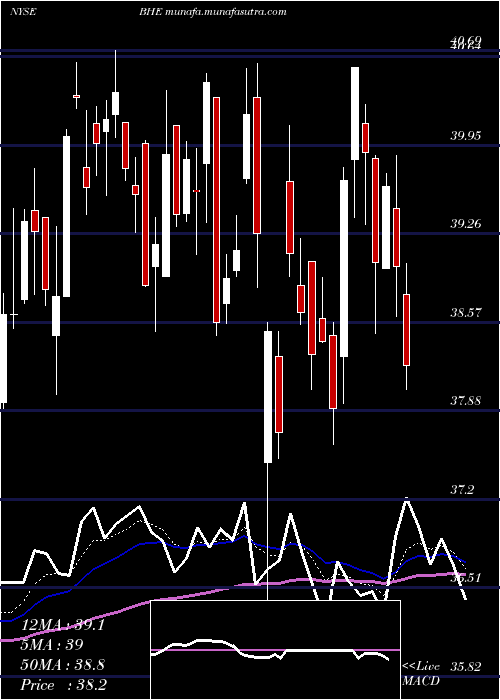Select the 37.88 price level label
The height and width of the screenshot is (700, 500).
(x=466, y=400)
